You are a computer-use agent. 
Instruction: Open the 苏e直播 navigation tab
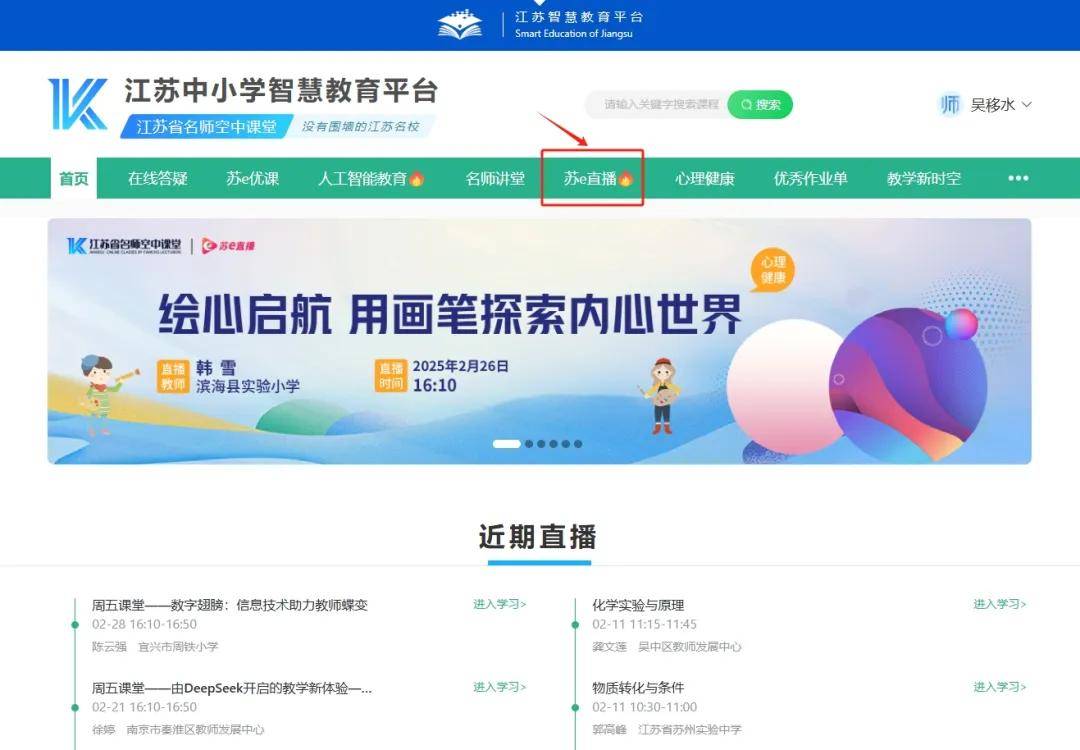pyautogui.click(x=592, y=178)
